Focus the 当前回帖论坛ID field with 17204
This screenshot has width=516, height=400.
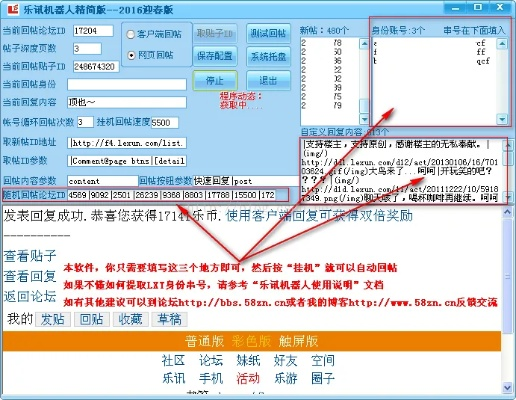[x=93, y=31]
